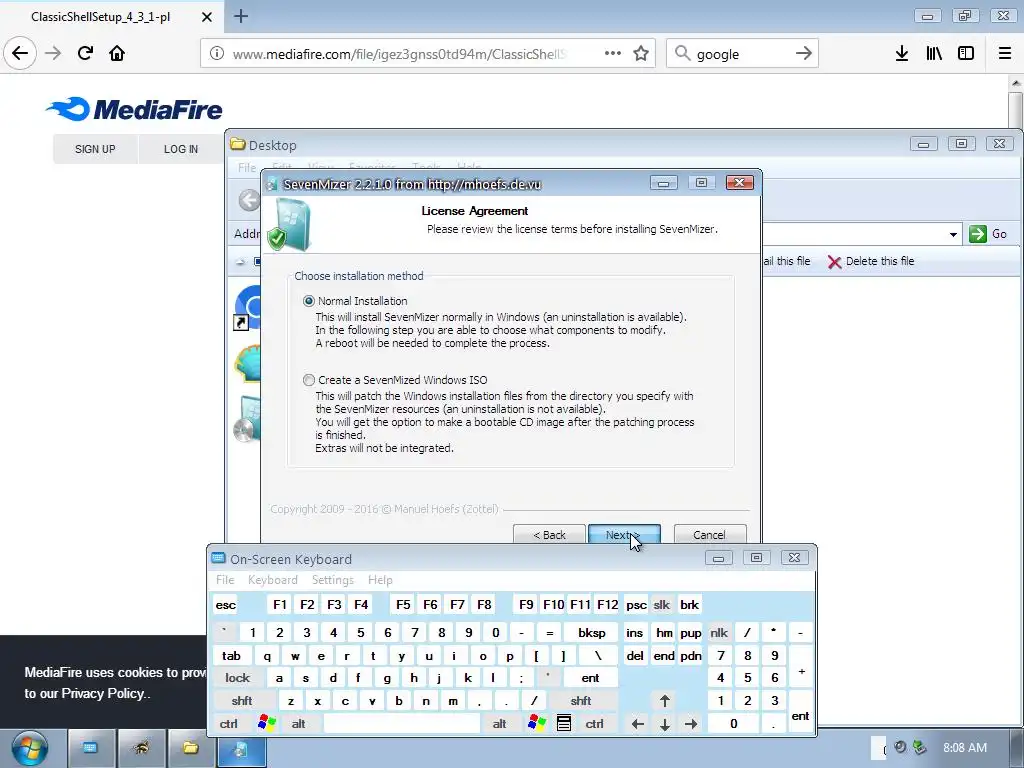The height and width of the screenshot is (768, 1024).
Task: Open the SevenMizer installer taskbar button
Action: pyautogui.click(x=241, y=748)
